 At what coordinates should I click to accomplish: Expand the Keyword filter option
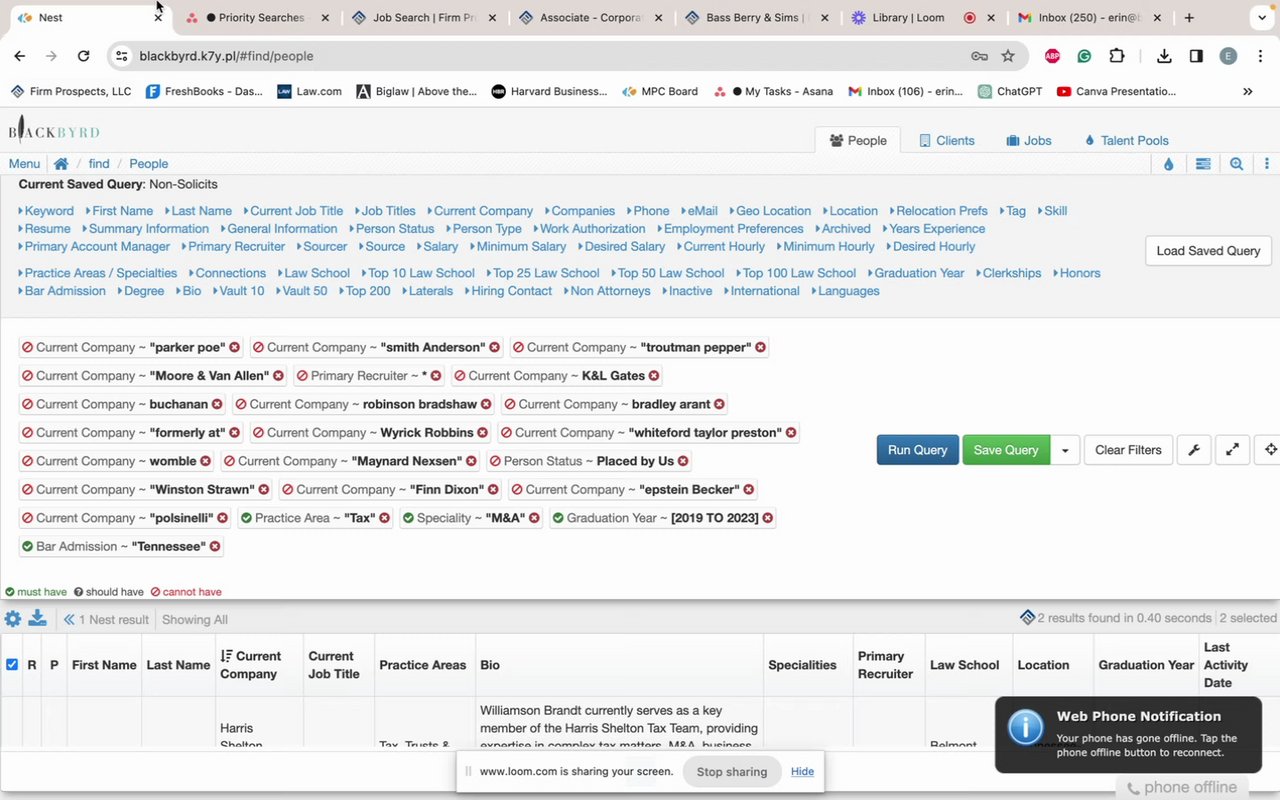[46, 211]
